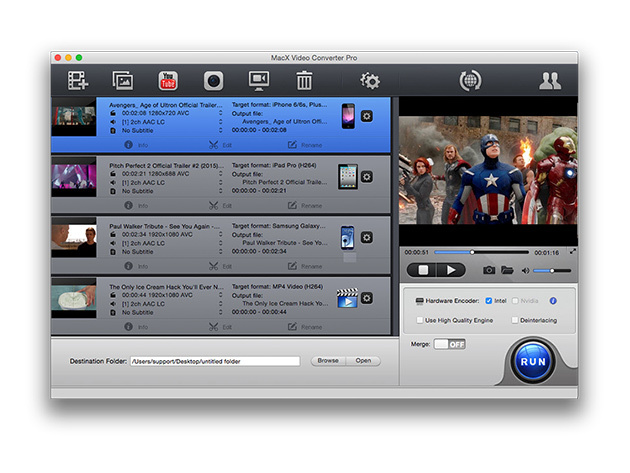Stop preview playback
630x473 pixels.
click(422, 270)
